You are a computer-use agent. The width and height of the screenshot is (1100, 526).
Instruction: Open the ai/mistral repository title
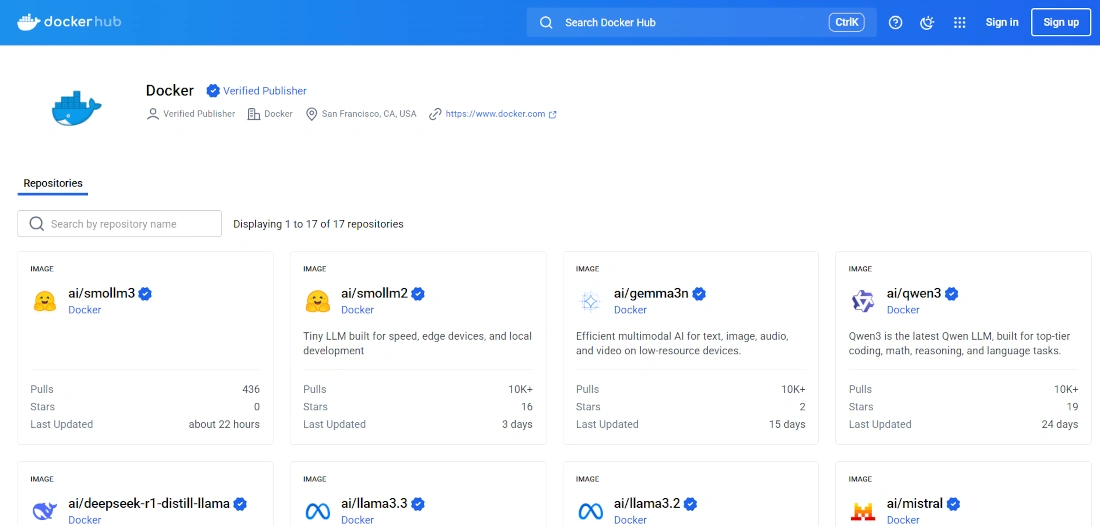pos(915,504)
